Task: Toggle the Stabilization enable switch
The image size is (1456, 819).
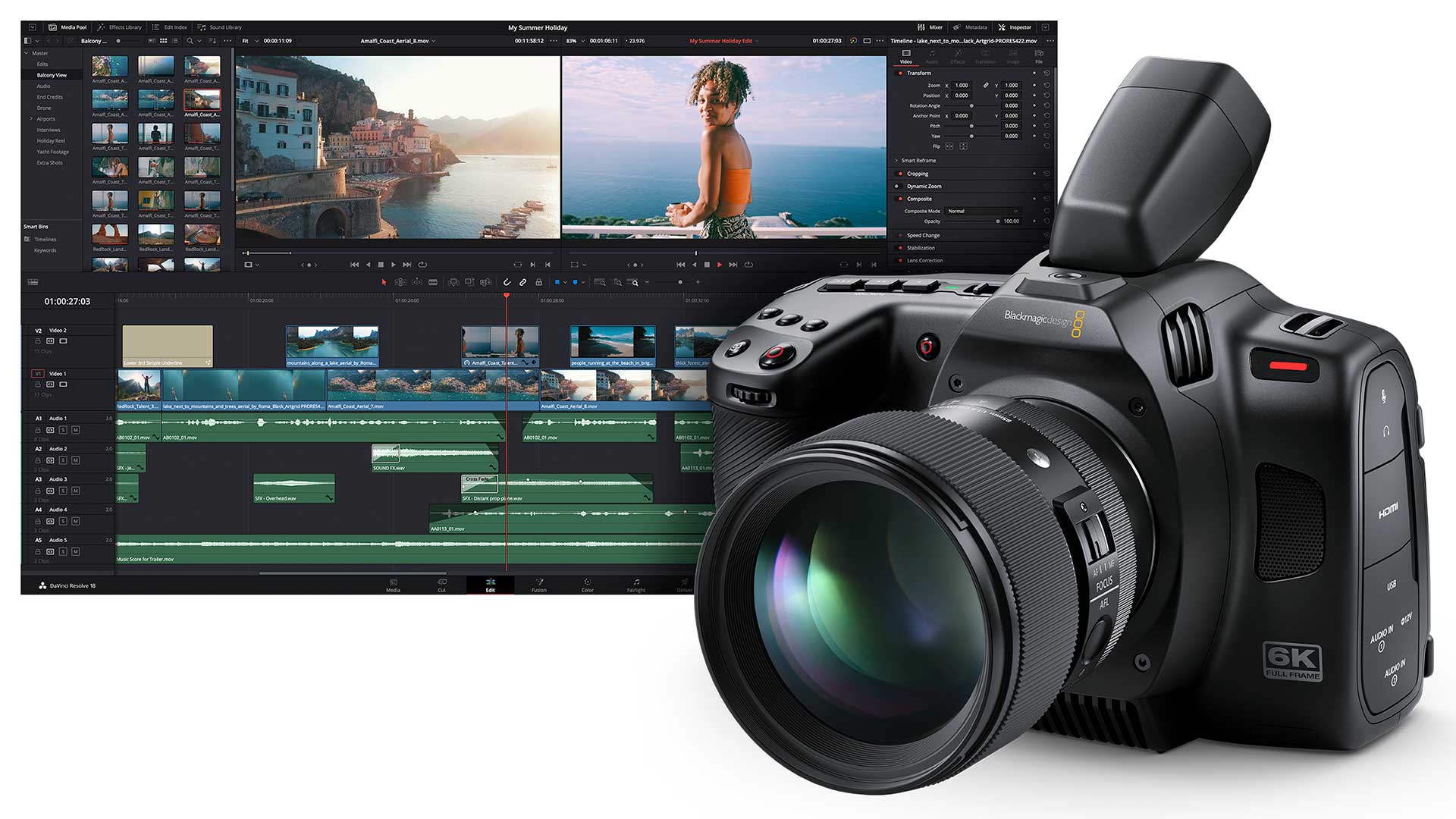Action: (x=900, y=248)
